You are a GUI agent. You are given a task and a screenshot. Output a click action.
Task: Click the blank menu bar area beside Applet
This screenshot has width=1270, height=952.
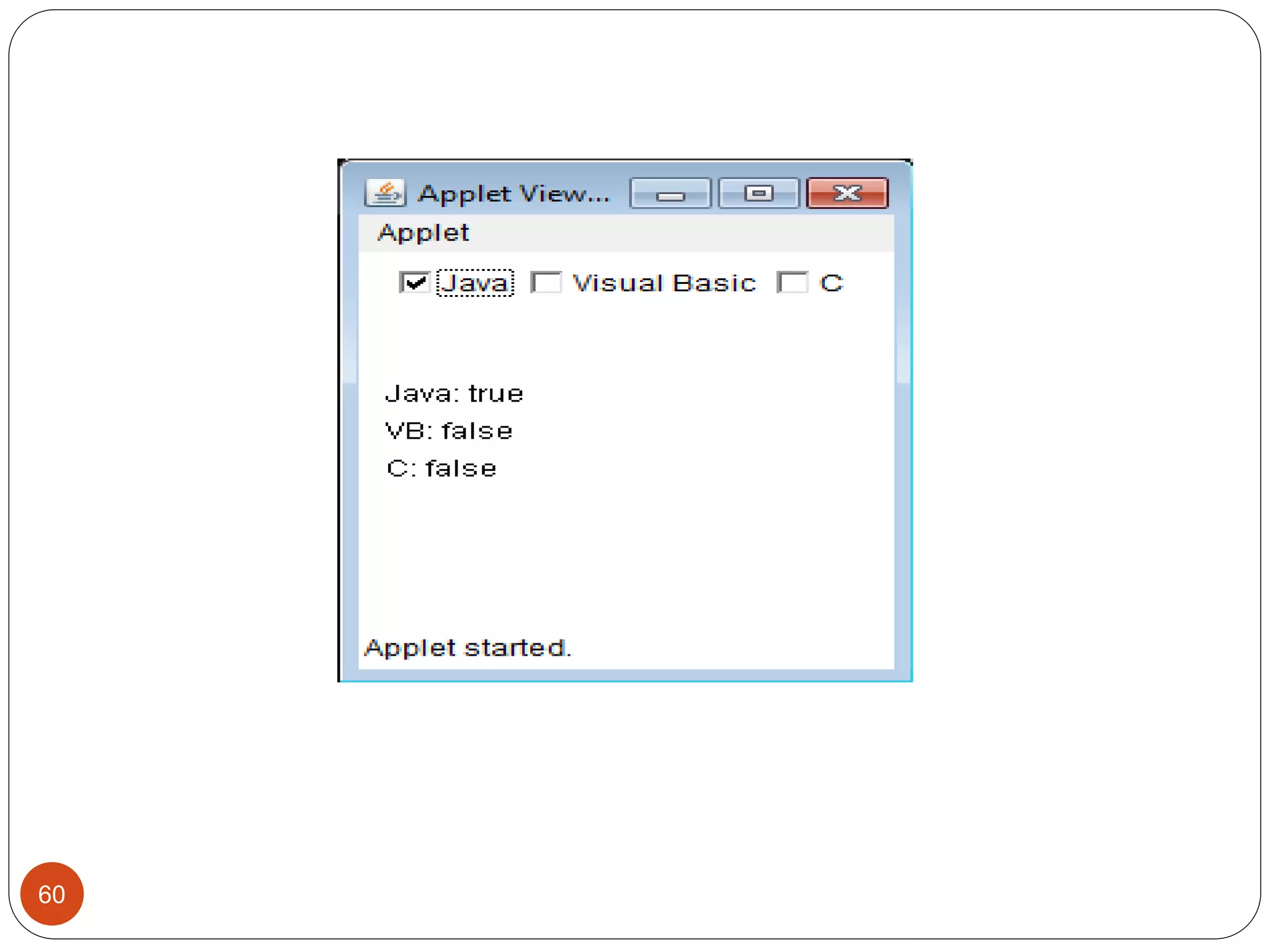682,233
